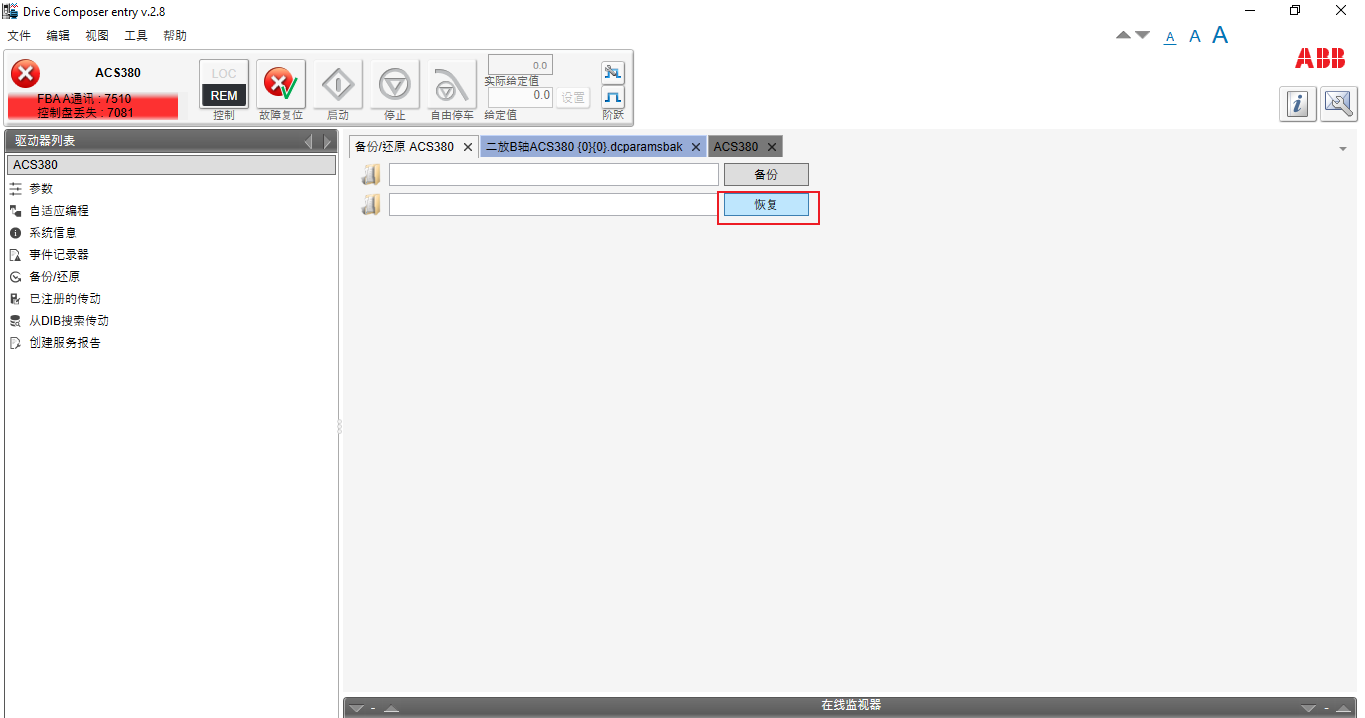The height and width of the screenshot is (718, 1365).
Task: Click the small icon above the 阶跃 icon
Action: pos(613,72)
